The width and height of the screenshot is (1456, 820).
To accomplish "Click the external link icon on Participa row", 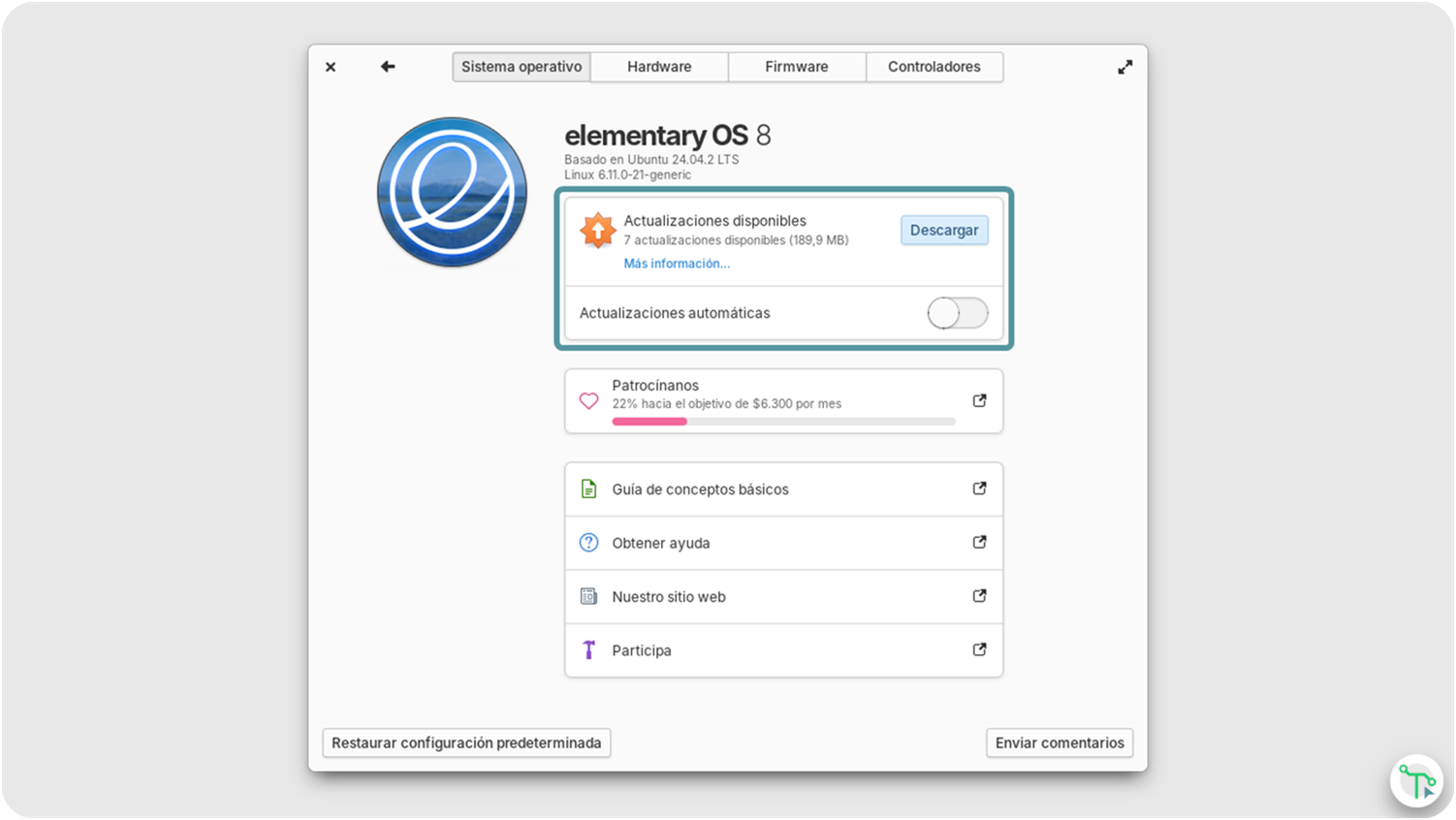I will [x=979, y=649].
